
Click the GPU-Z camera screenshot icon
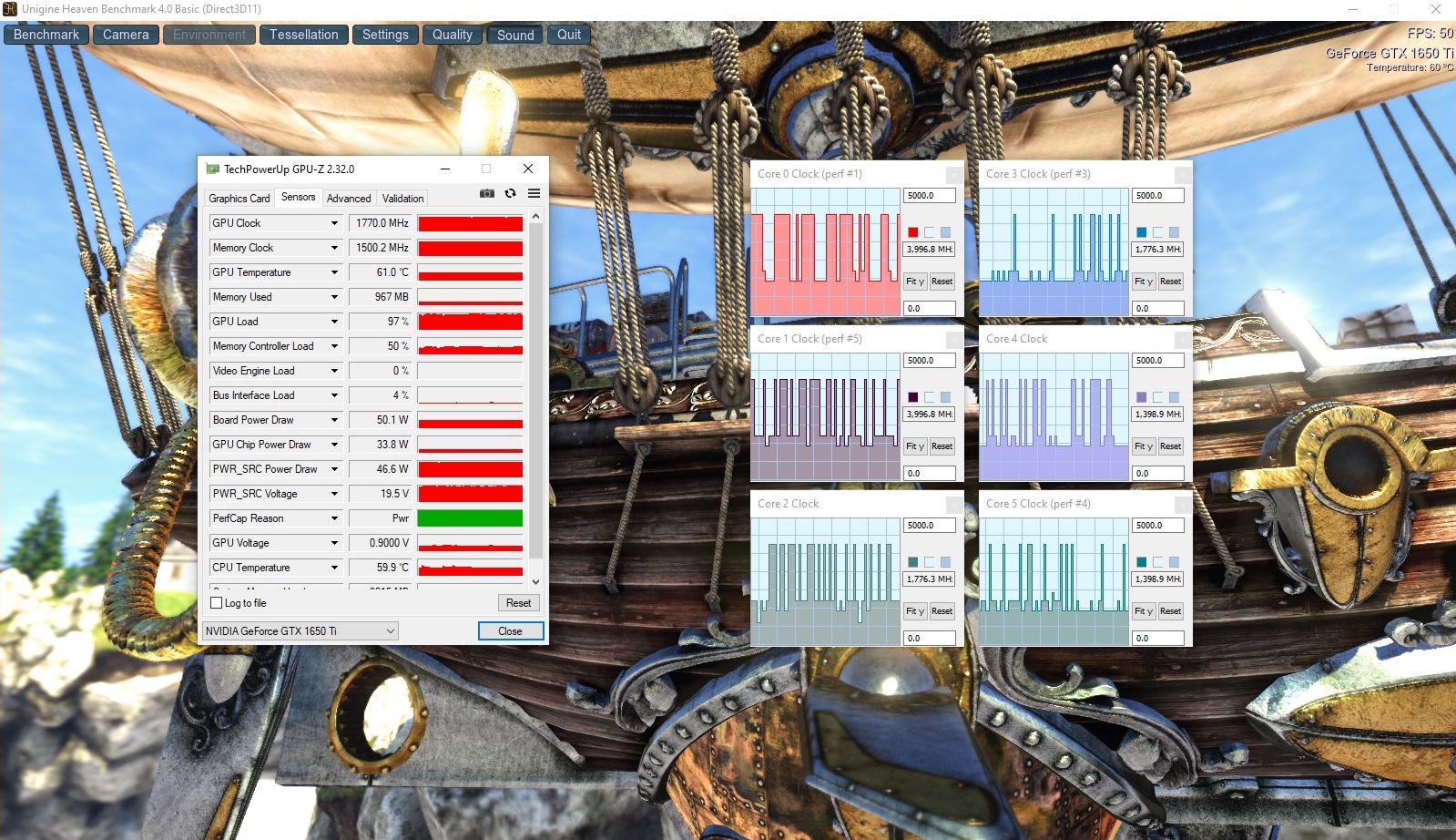(x=487, y=193)
